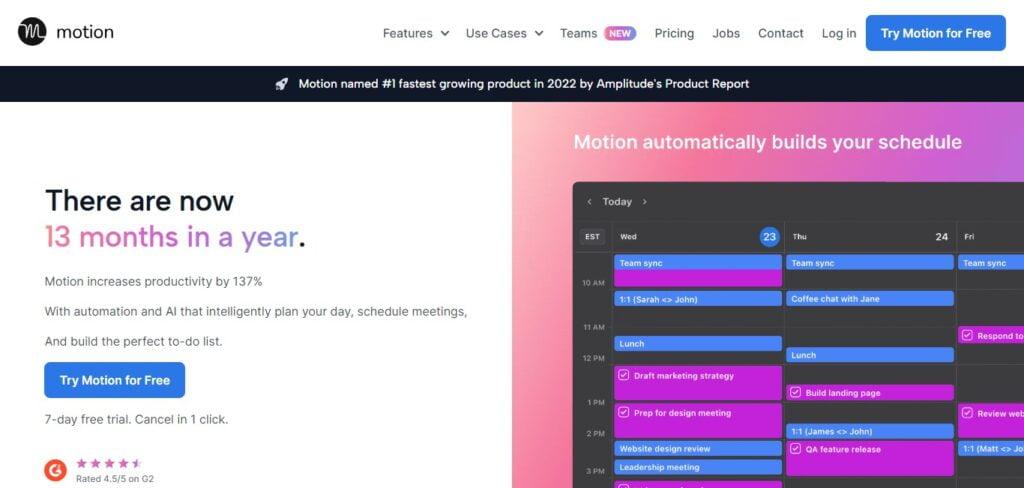The width and height of the screenshot is (1024, 488).
Task: Click the Fri day label
Action: click(x=969, y=236)
